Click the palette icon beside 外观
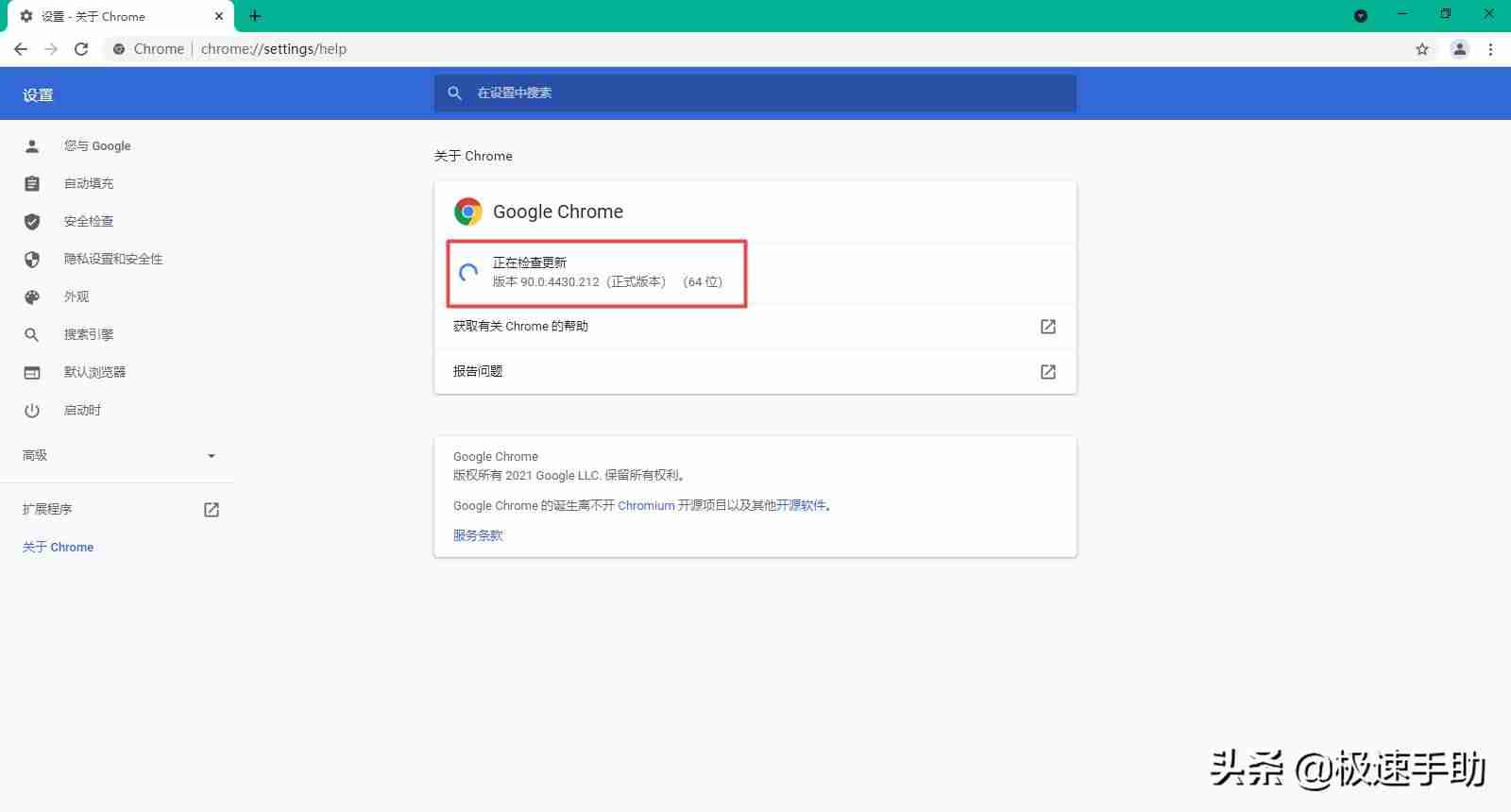The width and height of the screenshot is (1511, 812). pyautogui.click(x=32, y=297)
